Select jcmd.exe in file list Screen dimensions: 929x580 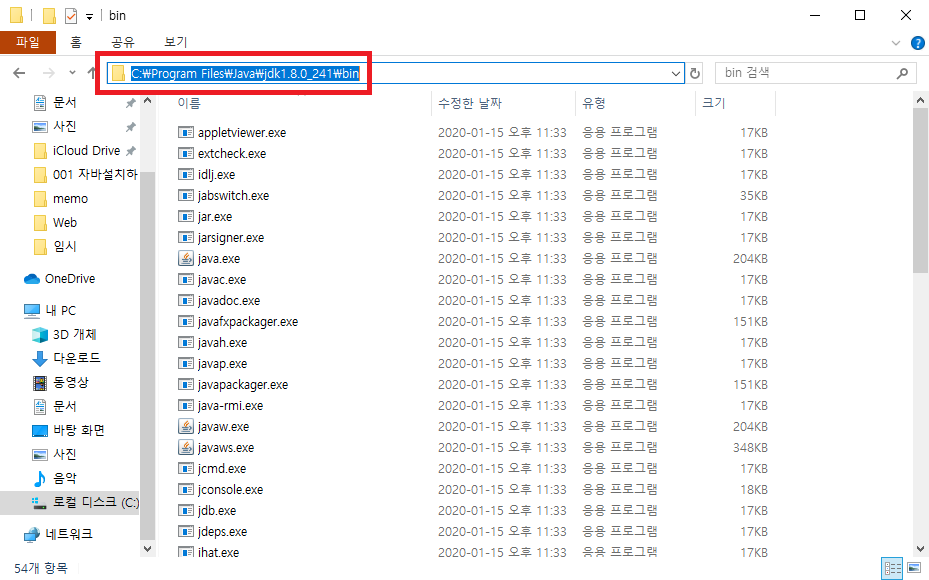[222, 469]
